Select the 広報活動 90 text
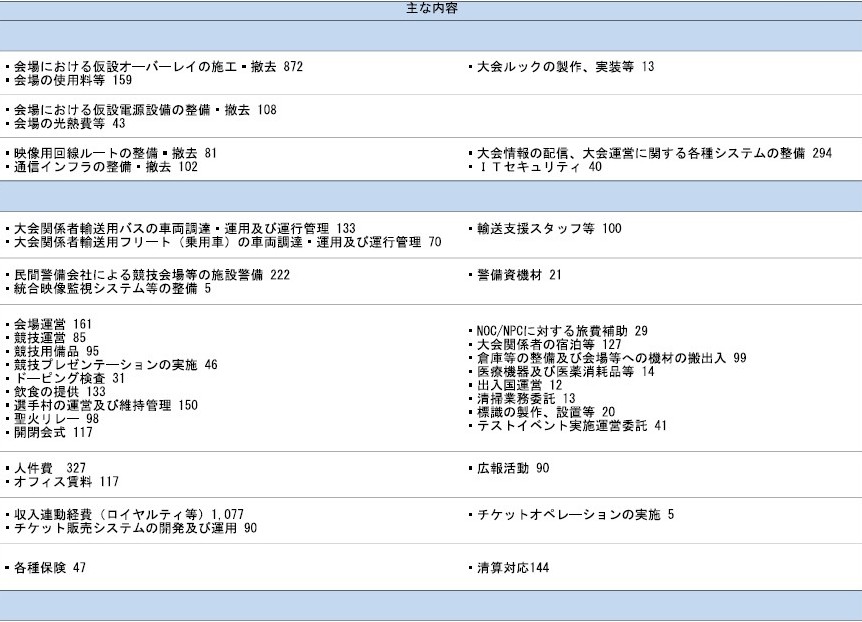 513,469
